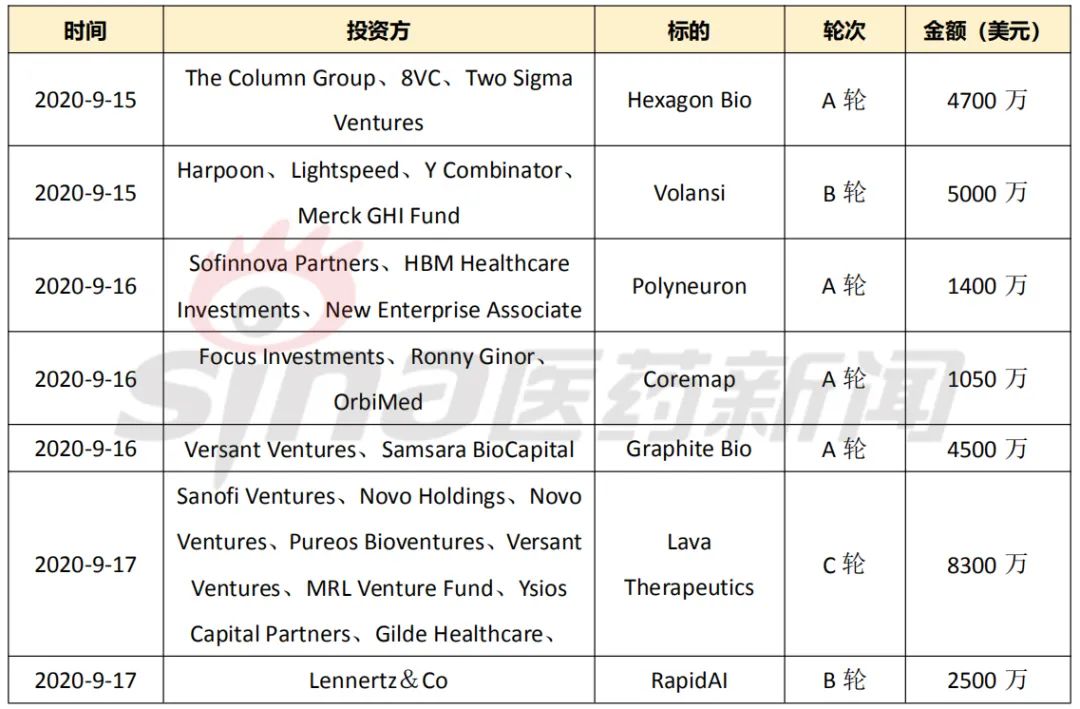Select the Hexagon Bio cell
1080x709 pixels.
point(689,100)
